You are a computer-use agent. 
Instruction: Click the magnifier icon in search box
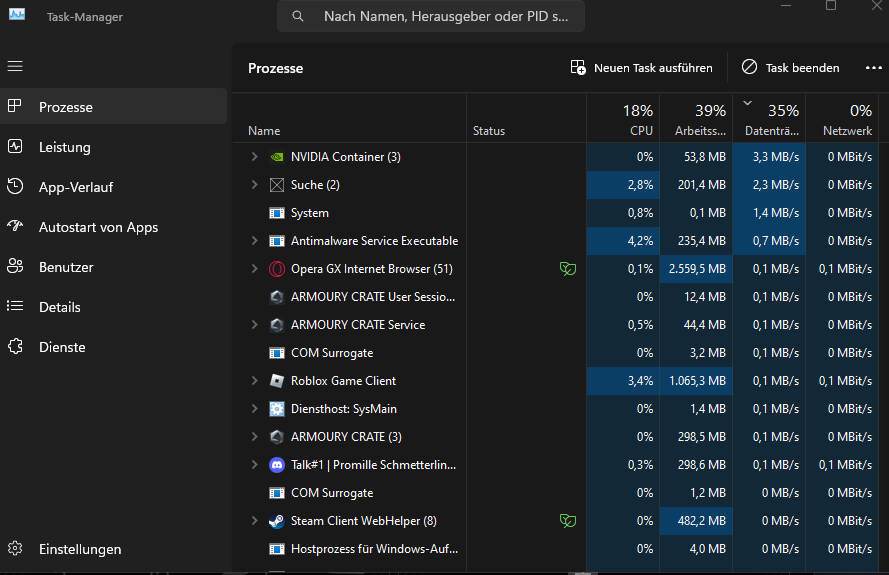click(x=298, y=16)
